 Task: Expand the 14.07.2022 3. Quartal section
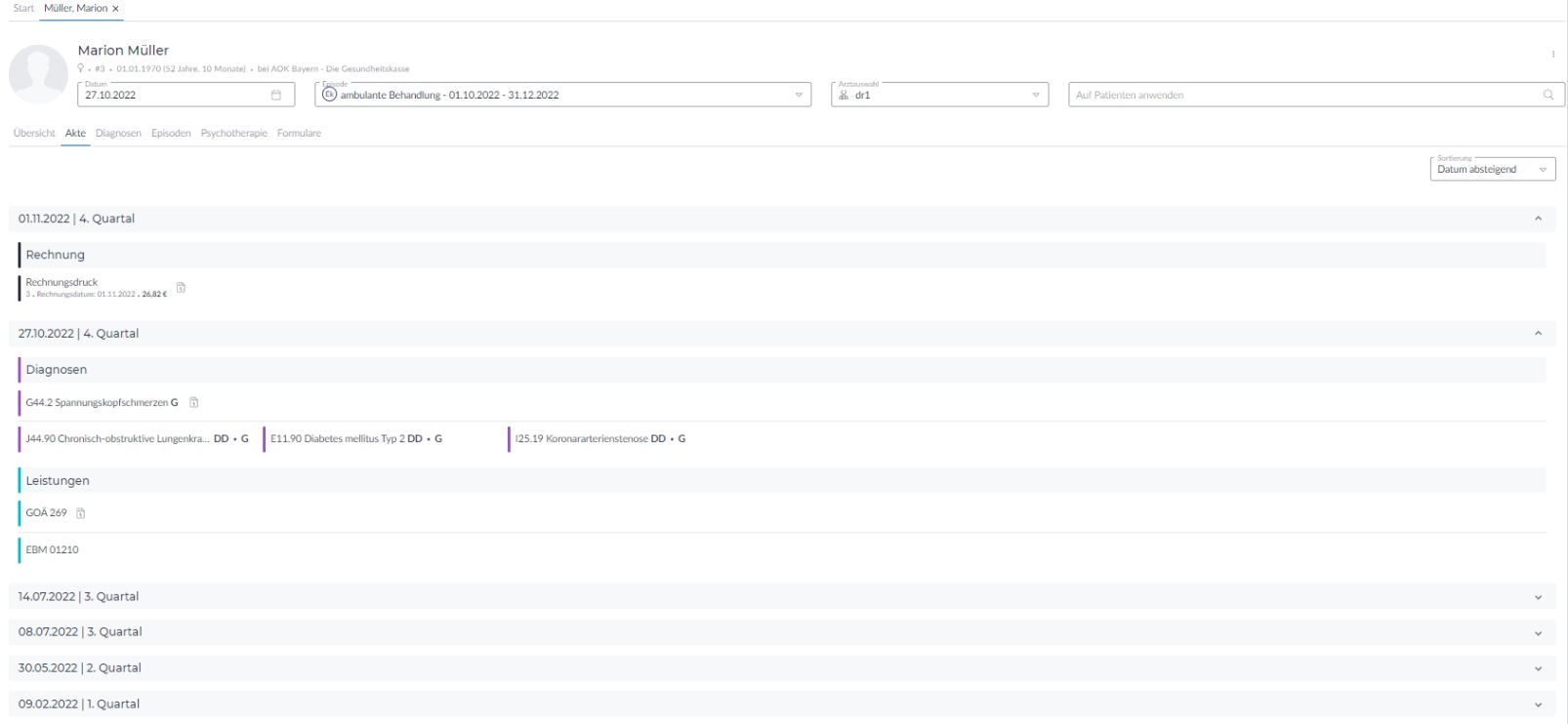click(x=1538, y=597)
